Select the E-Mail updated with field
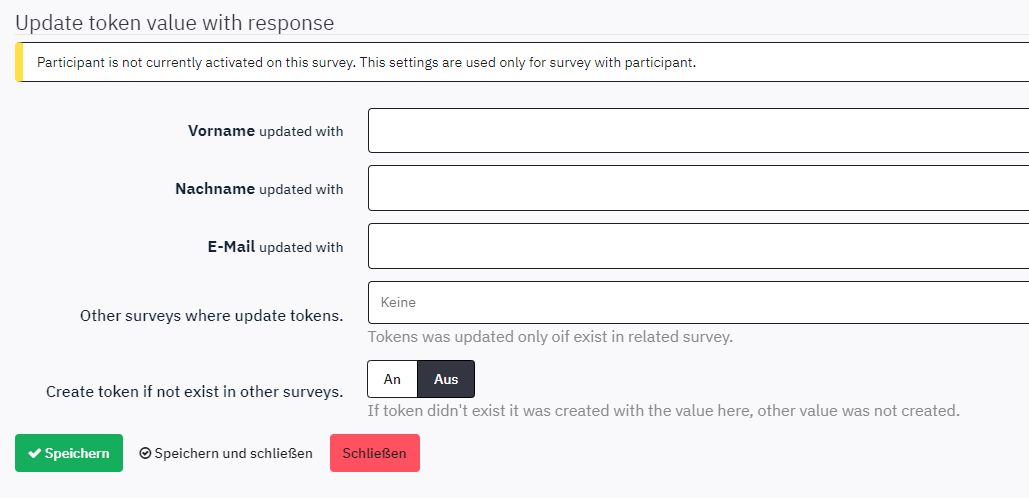 click(698, 246)
